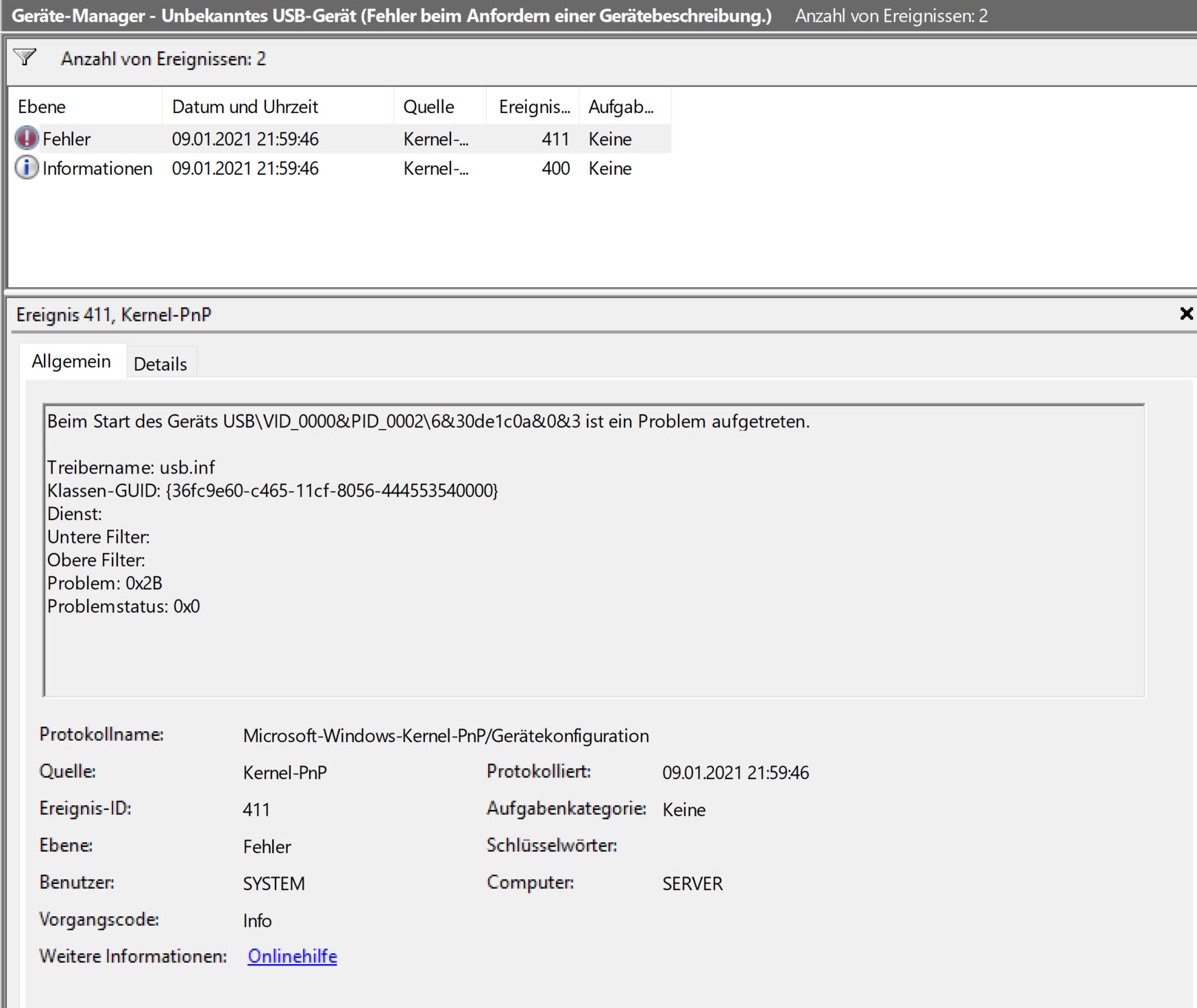Screen dimensions: 1197x1008
Task: Click the 'Treibername: usb.inf' line
Action: [x=131, y=467]
